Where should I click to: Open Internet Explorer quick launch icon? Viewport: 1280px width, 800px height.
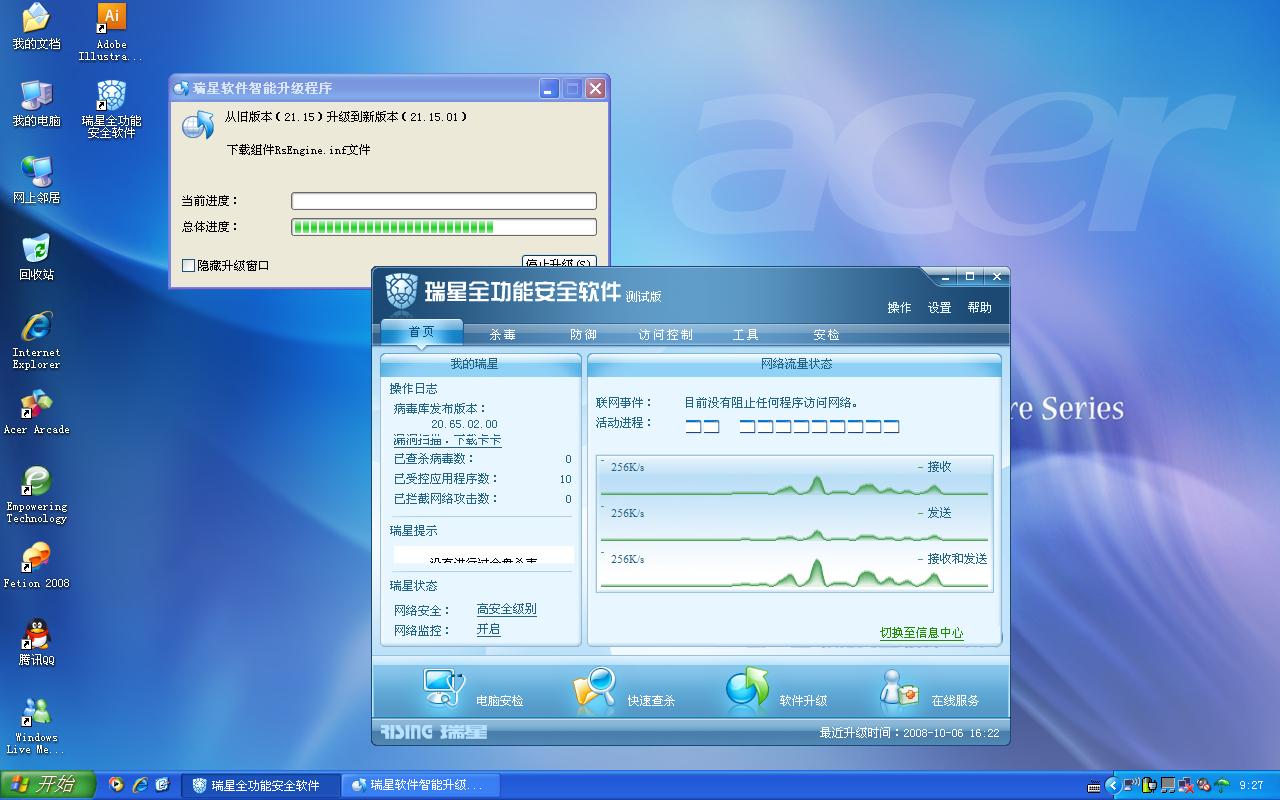(x=139, y=785)
